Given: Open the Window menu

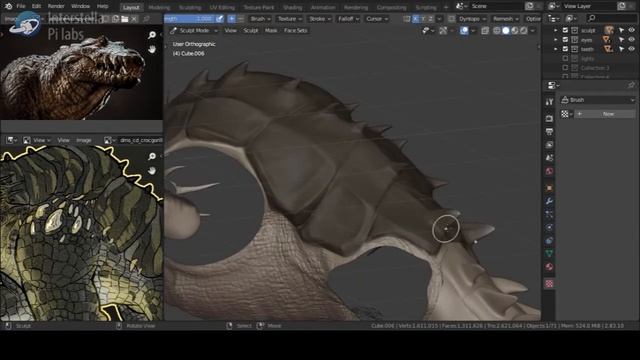Looking at the screenshot, I should click(80, 7).
